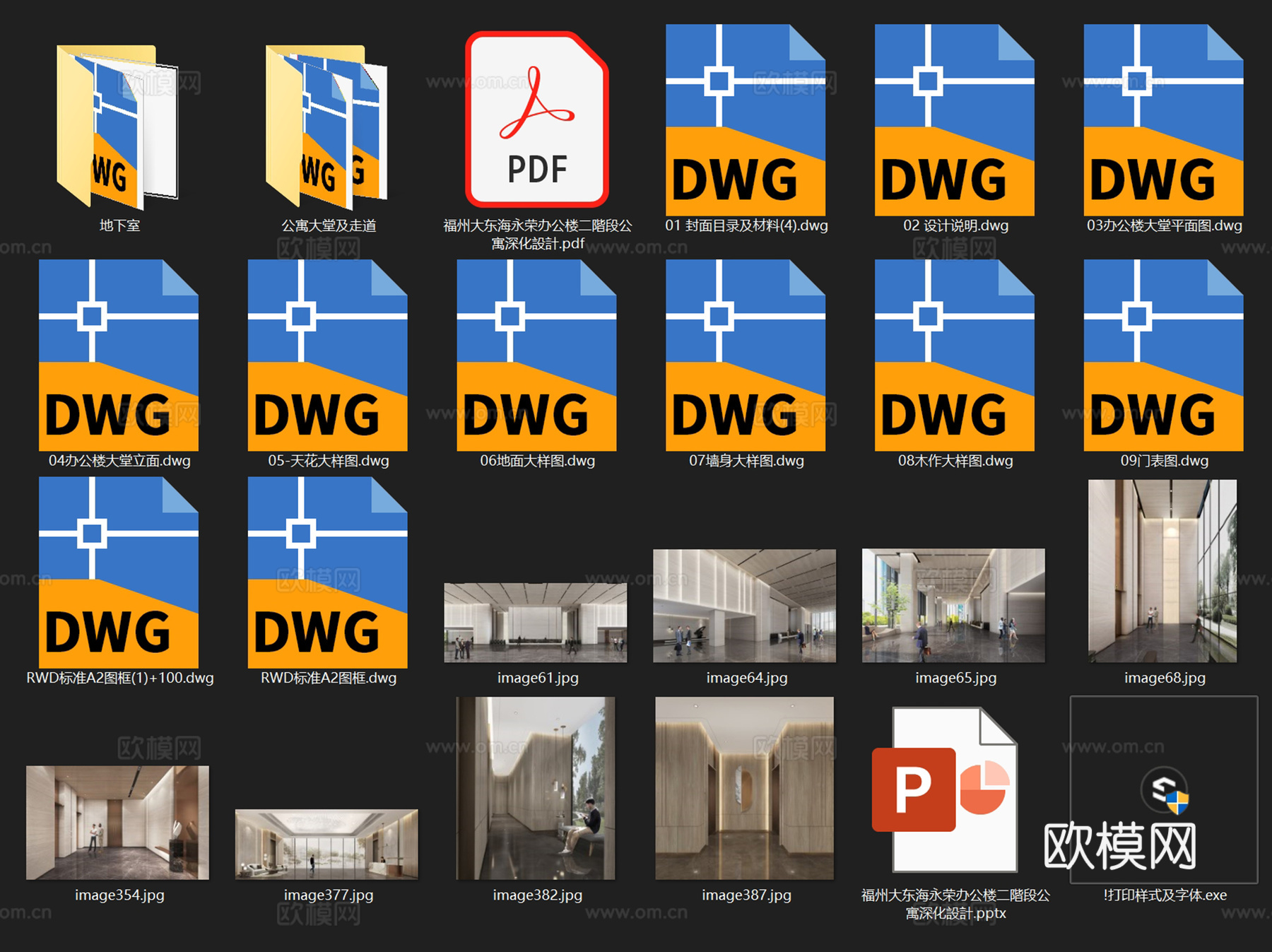Open the 公寓大堂及走道 folder icon
Image resolution: width=1272 pixels, height=952 pixels.
(x=327, y=127)
